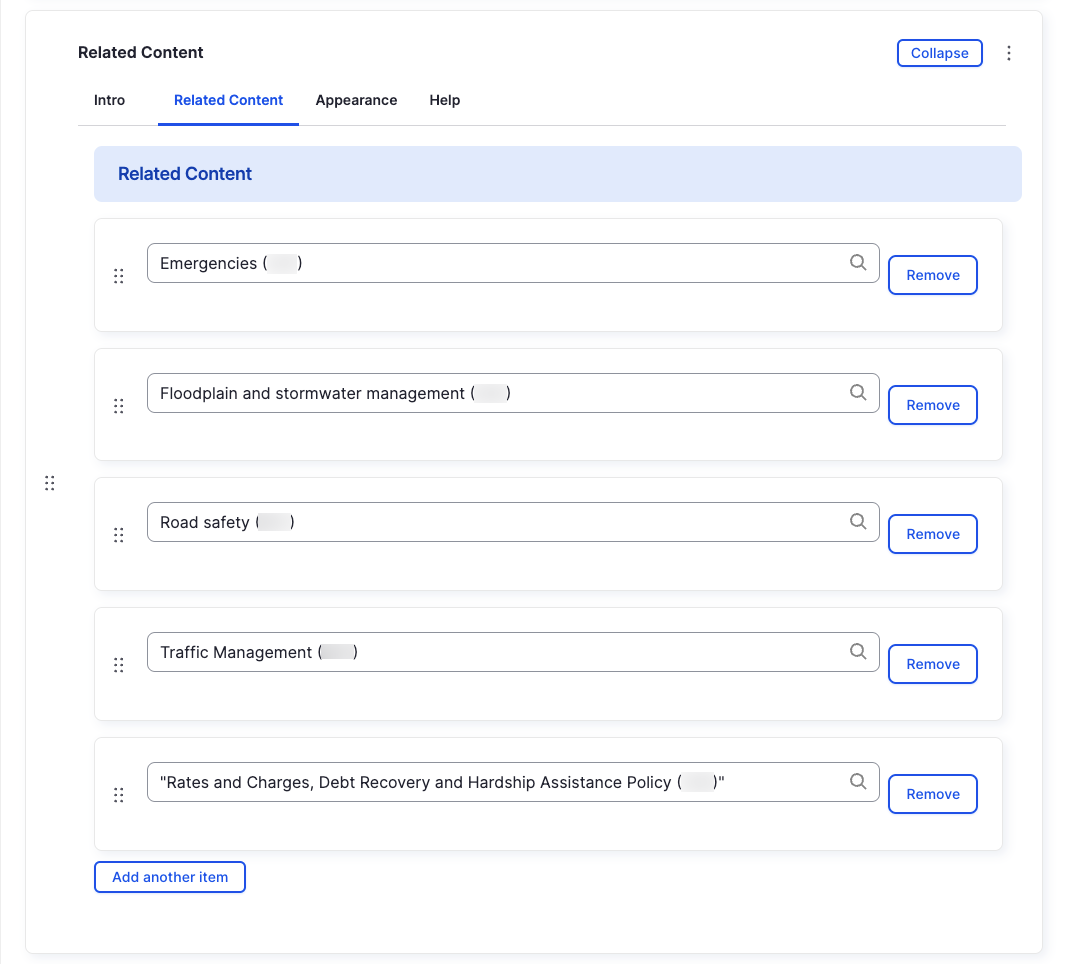Click the search icon in the Floodplain field
Image resolution: width=1083 pixels, height=964 pixels.
pos(858,392)
